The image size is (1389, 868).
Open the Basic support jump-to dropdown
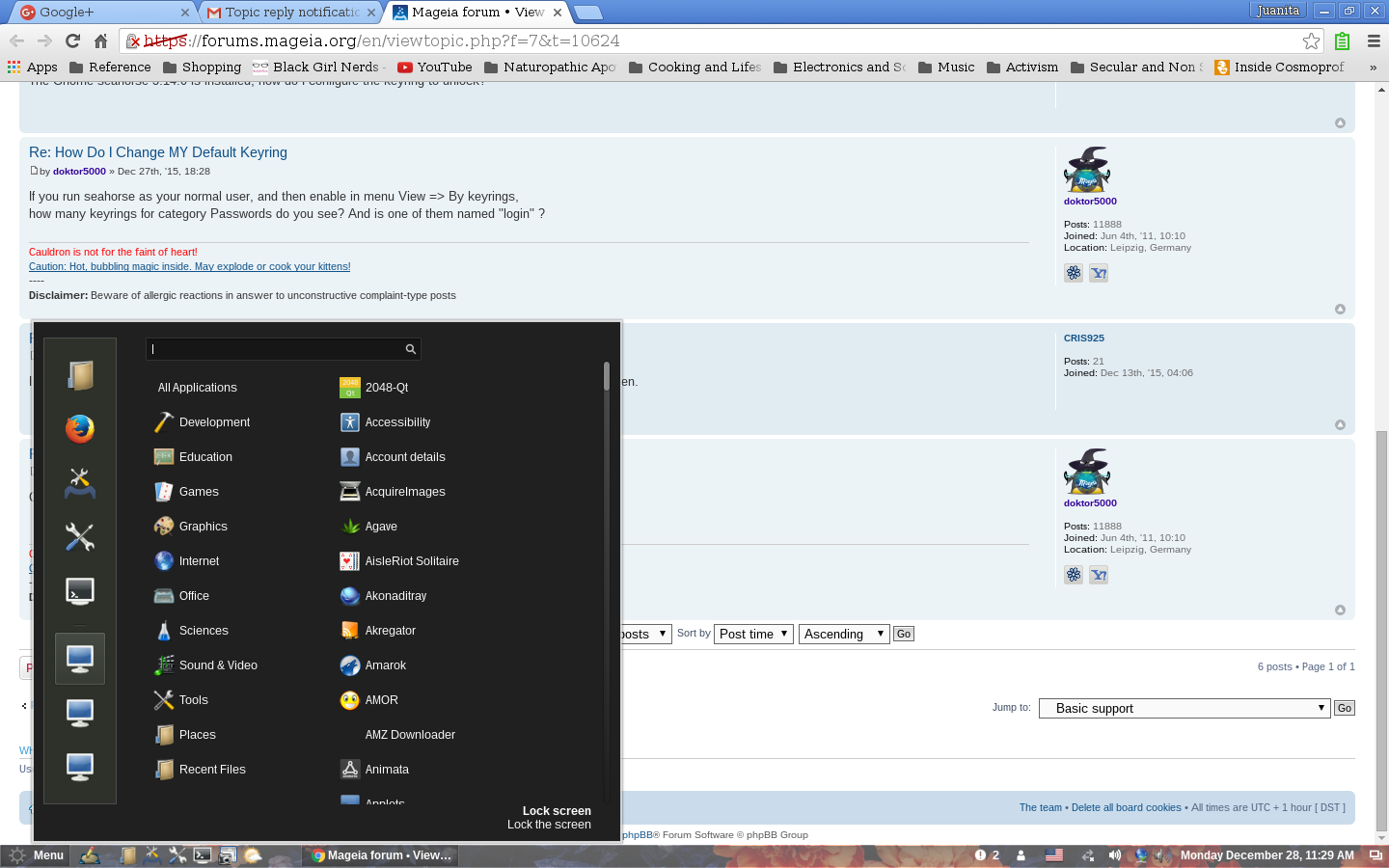[x=1185, y=708]
